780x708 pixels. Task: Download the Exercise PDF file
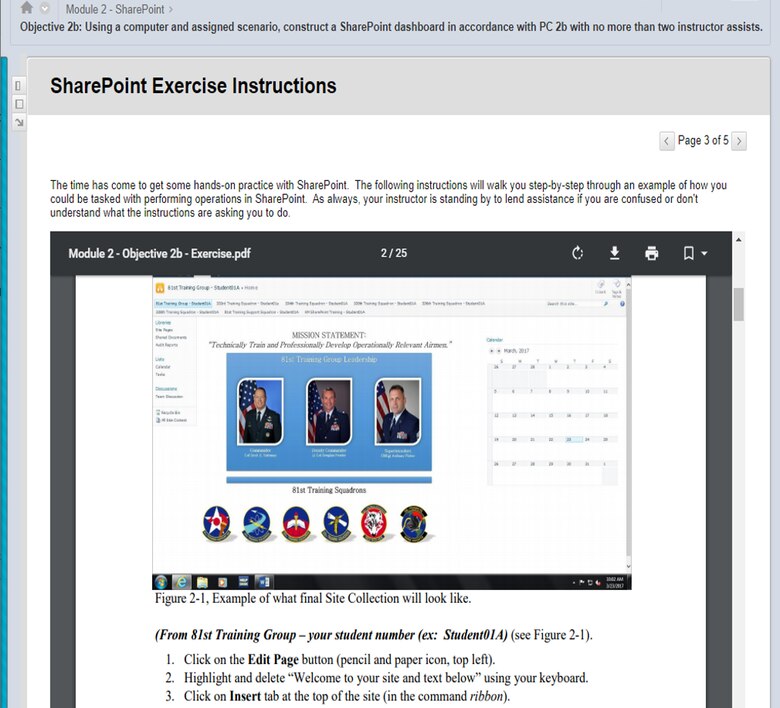point(615,253)
